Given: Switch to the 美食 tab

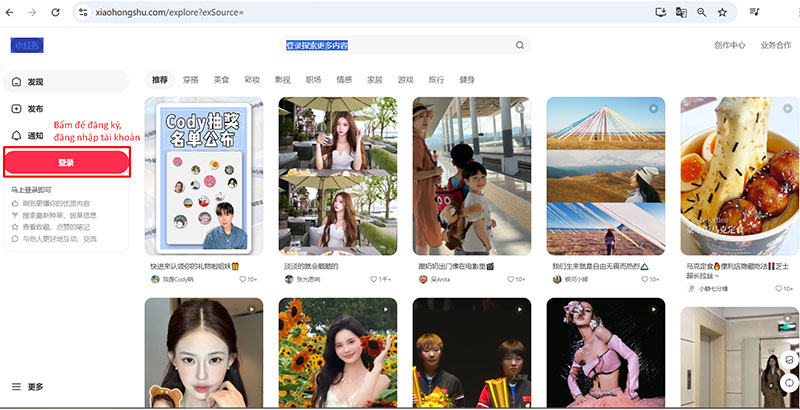Looking at the screenshot, I should click(221, 80).
